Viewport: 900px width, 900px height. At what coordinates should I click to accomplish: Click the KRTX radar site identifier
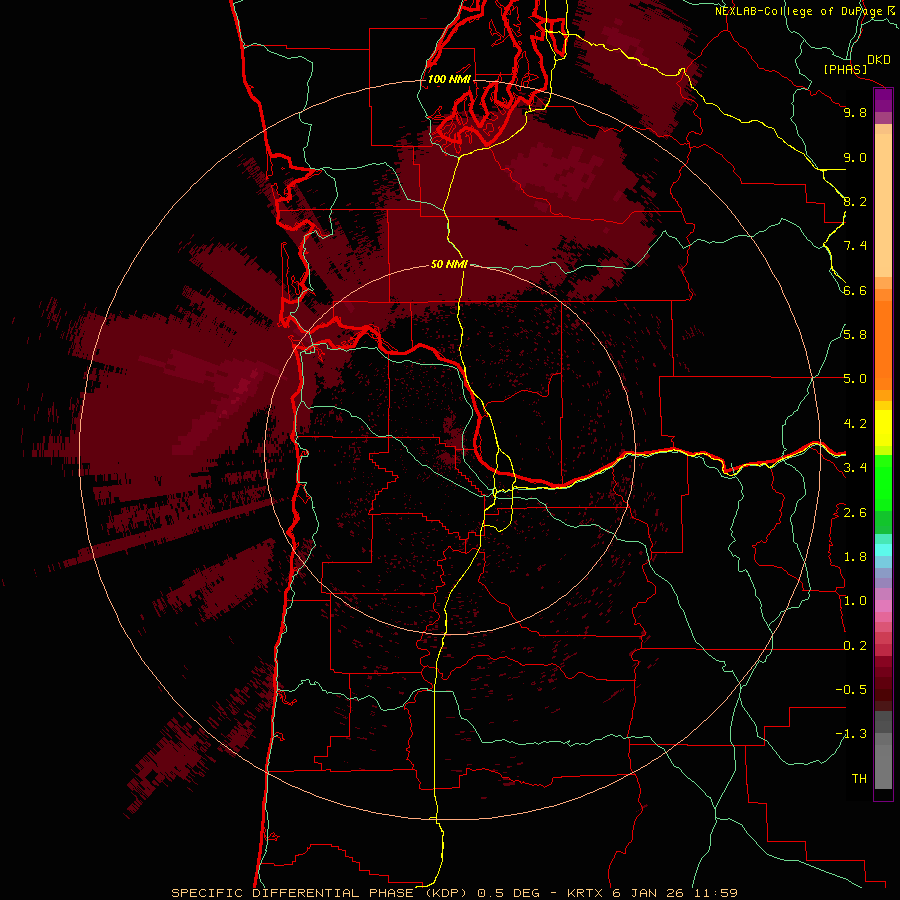point(587,893)
